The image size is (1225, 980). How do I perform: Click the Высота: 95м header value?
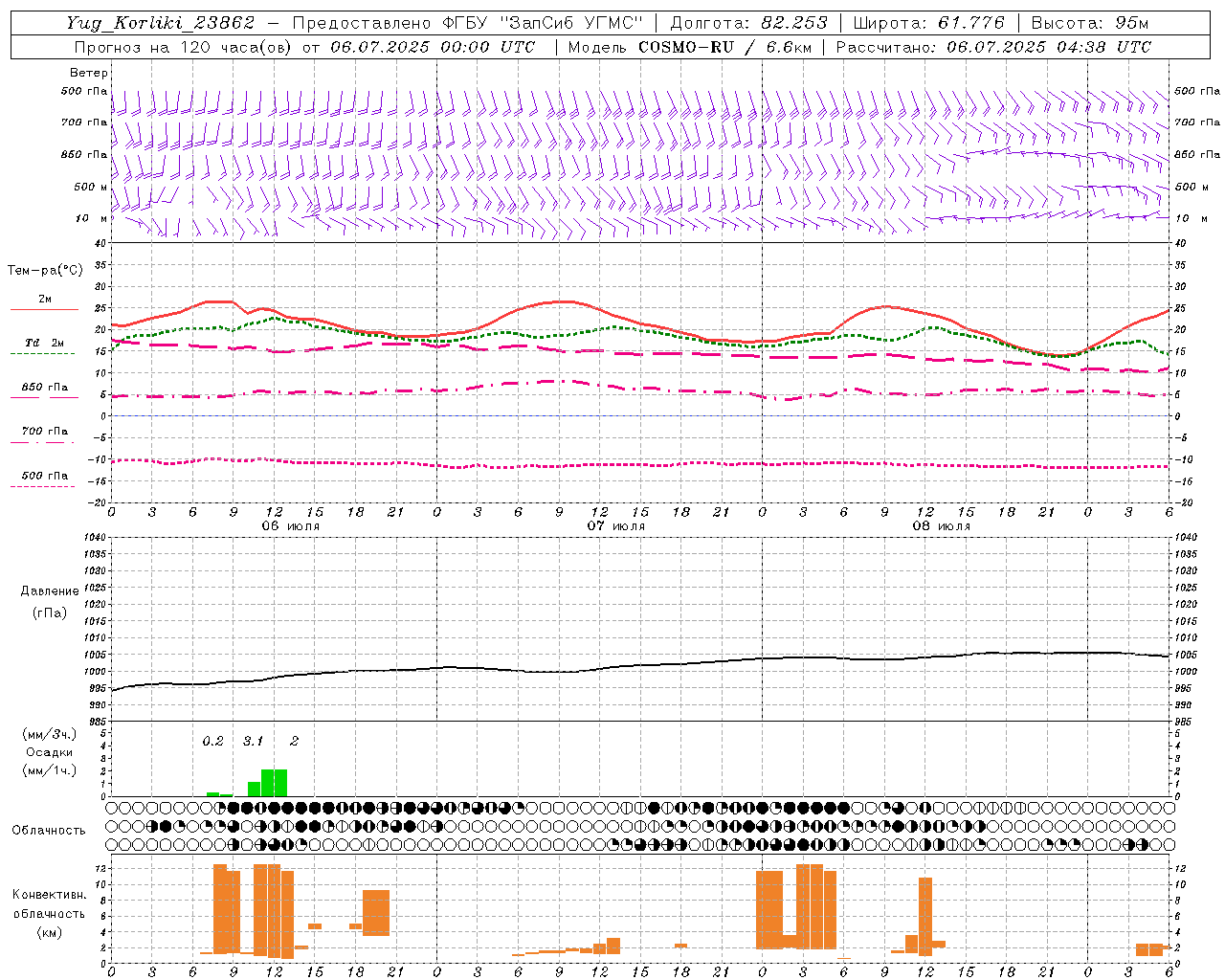[x=1089, y=23]
